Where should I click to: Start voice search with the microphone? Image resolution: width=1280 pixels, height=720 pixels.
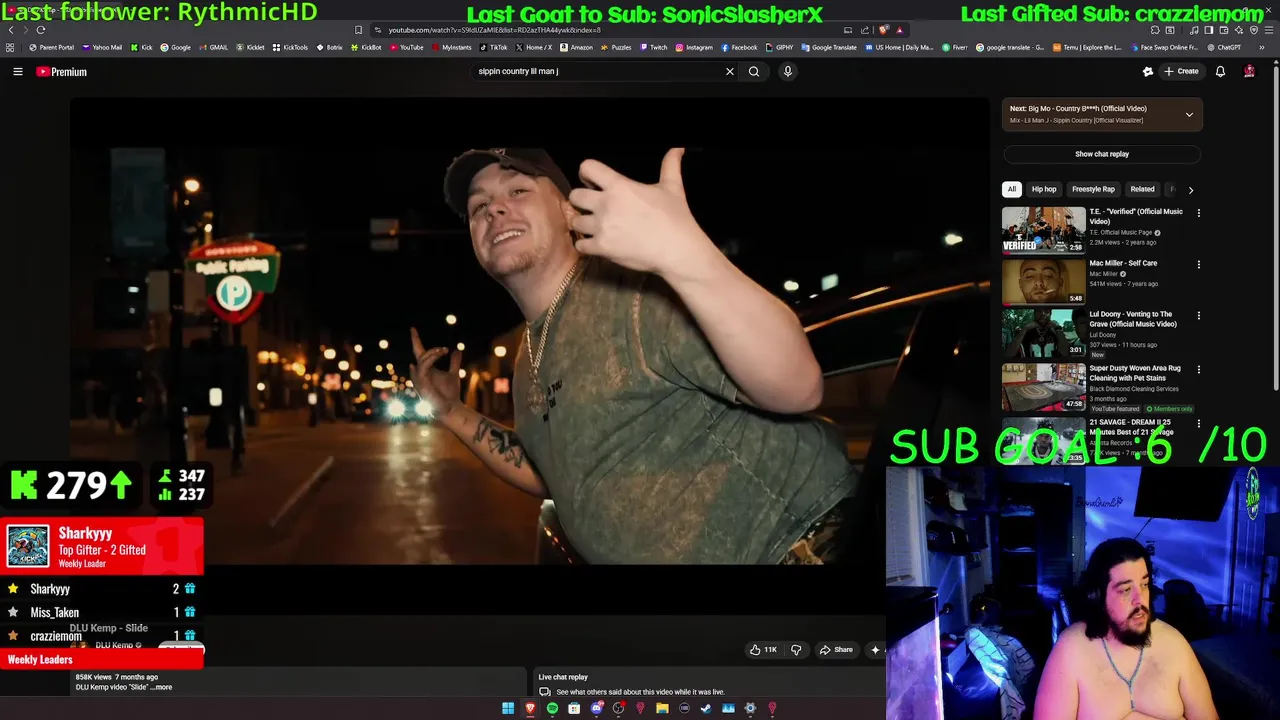[788, 72]
